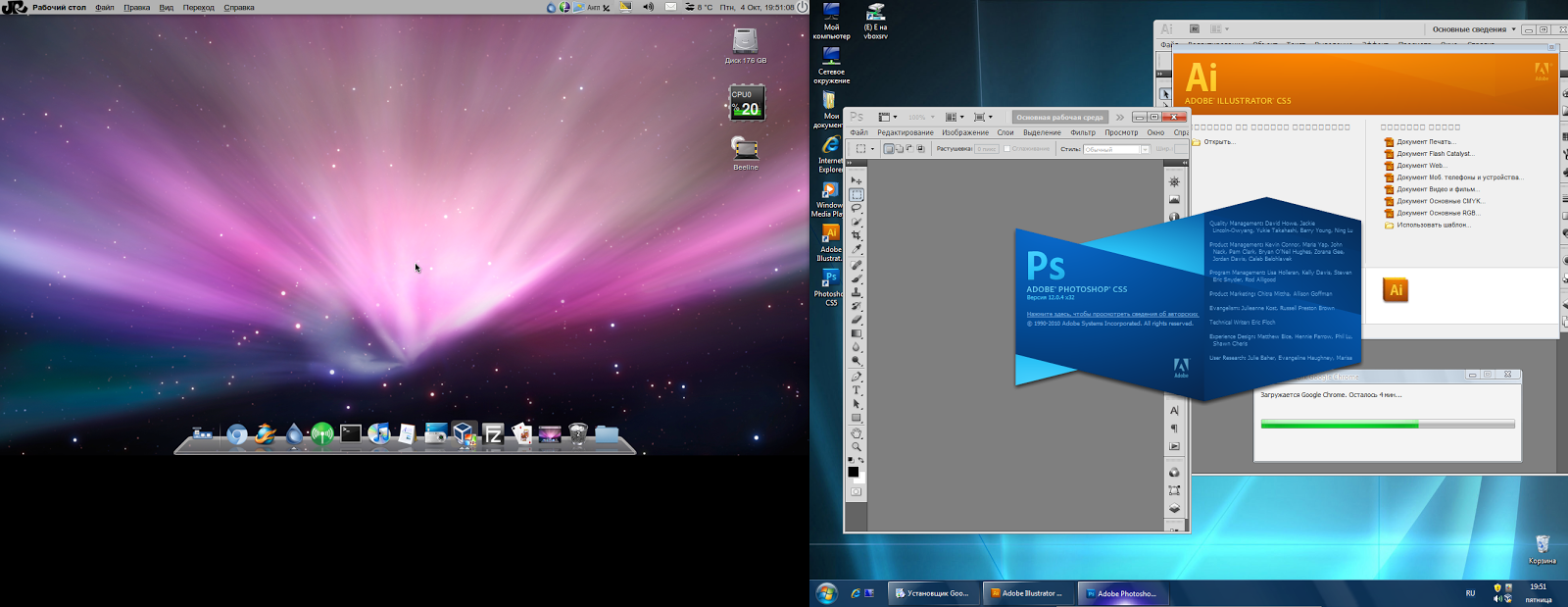Select the Gradient tool in Photoshop
1568x607 pixels.
click(857, 333)
